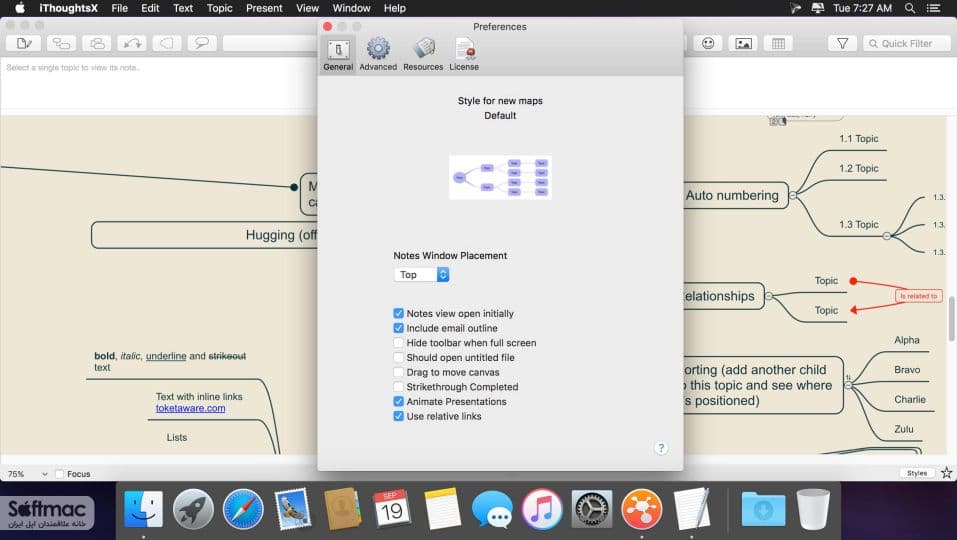Open the Window menu
The width and height of the screenshot is (957, 540).
[x=351, y=8]
